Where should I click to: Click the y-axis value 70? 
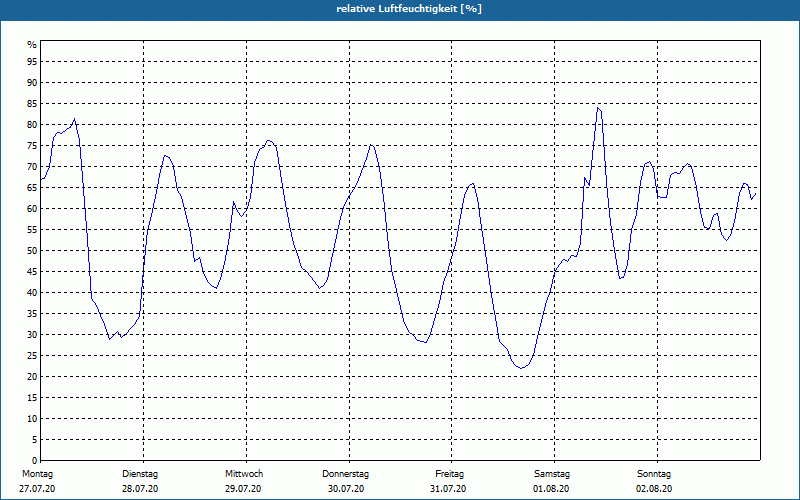tap(32, 166)
